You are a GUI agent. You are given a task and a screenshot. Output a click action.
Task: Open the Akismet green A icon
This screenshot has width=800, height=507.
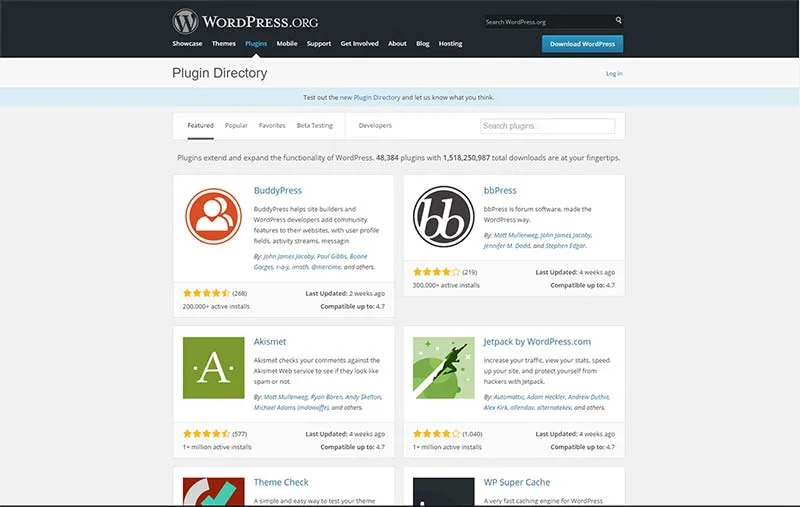[x=213, y=368]
